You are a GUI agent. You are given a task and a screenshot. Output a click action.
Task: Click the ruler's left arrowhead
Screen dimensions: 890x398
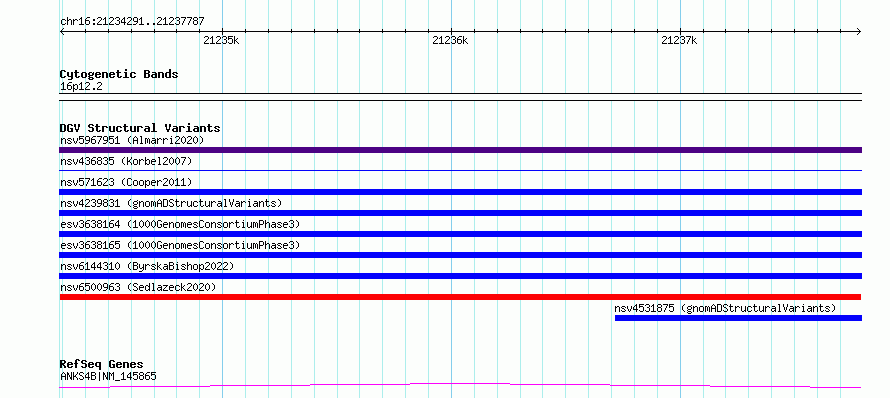point(62,31)
